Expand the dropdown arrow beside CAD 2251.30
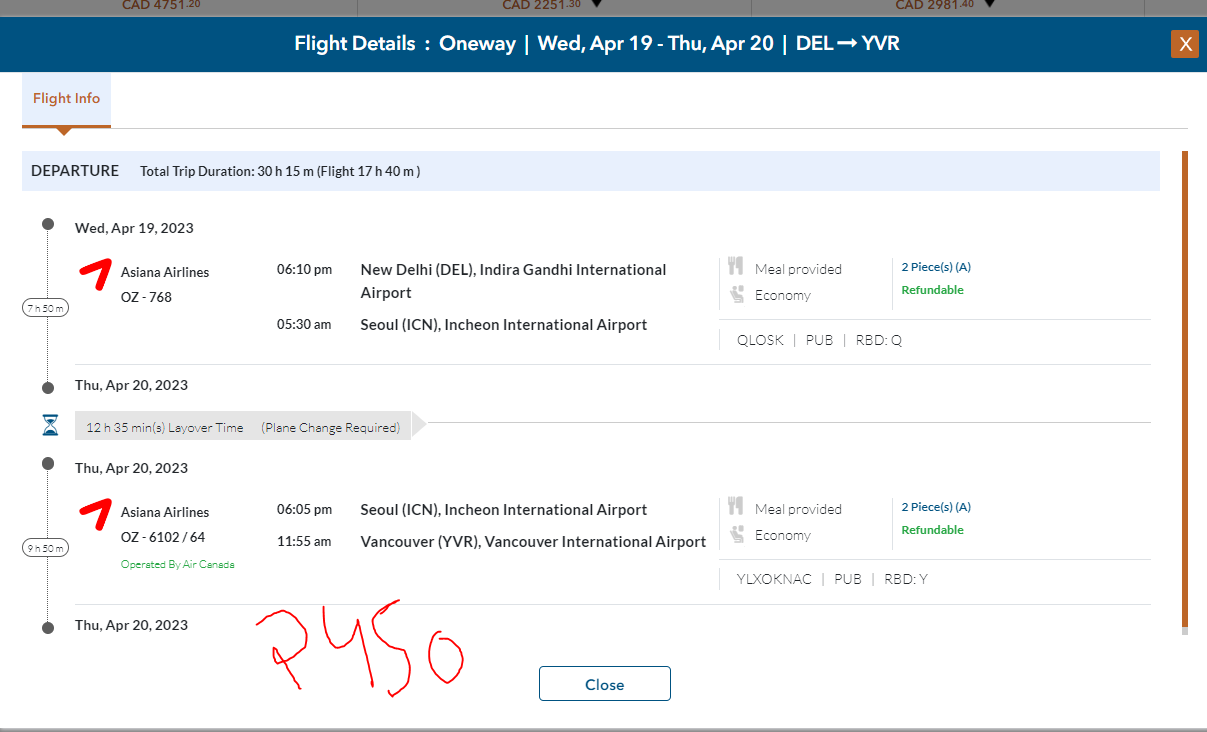The width and height of the screenshot is (1207, 732). [x=597, y=4]
